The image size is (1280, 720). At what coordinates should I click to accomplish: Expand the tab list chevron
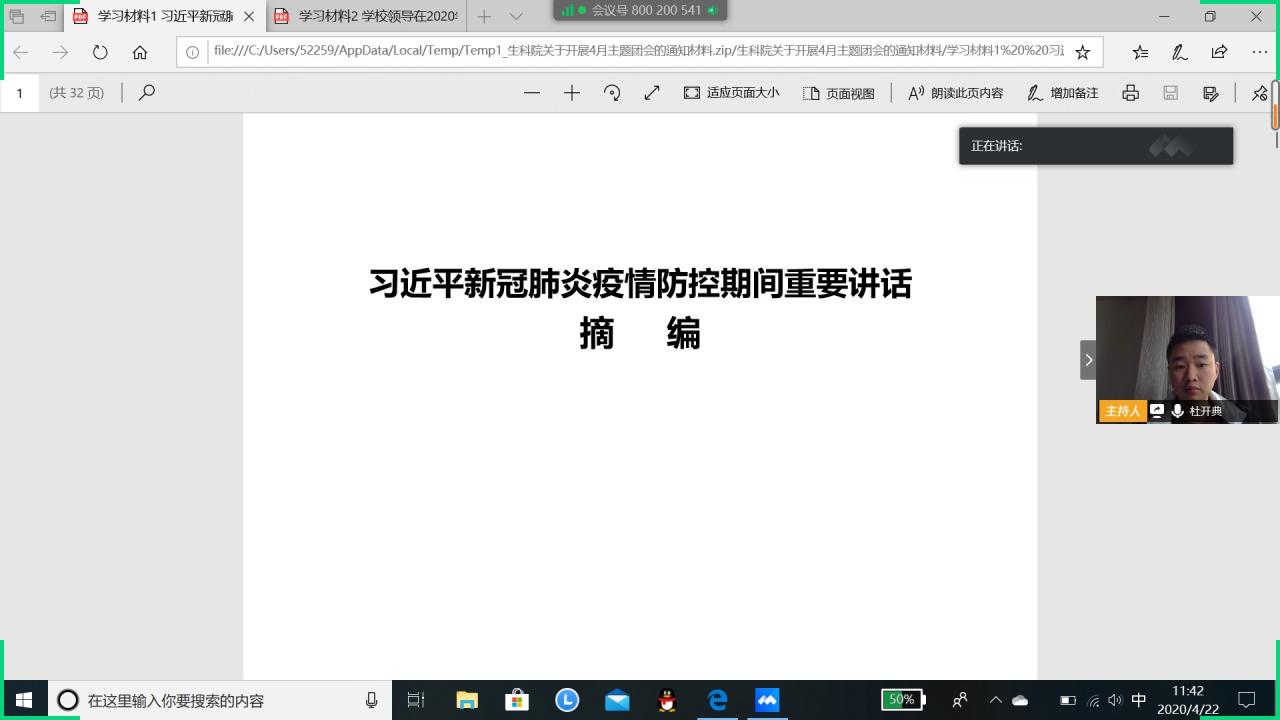516,17
